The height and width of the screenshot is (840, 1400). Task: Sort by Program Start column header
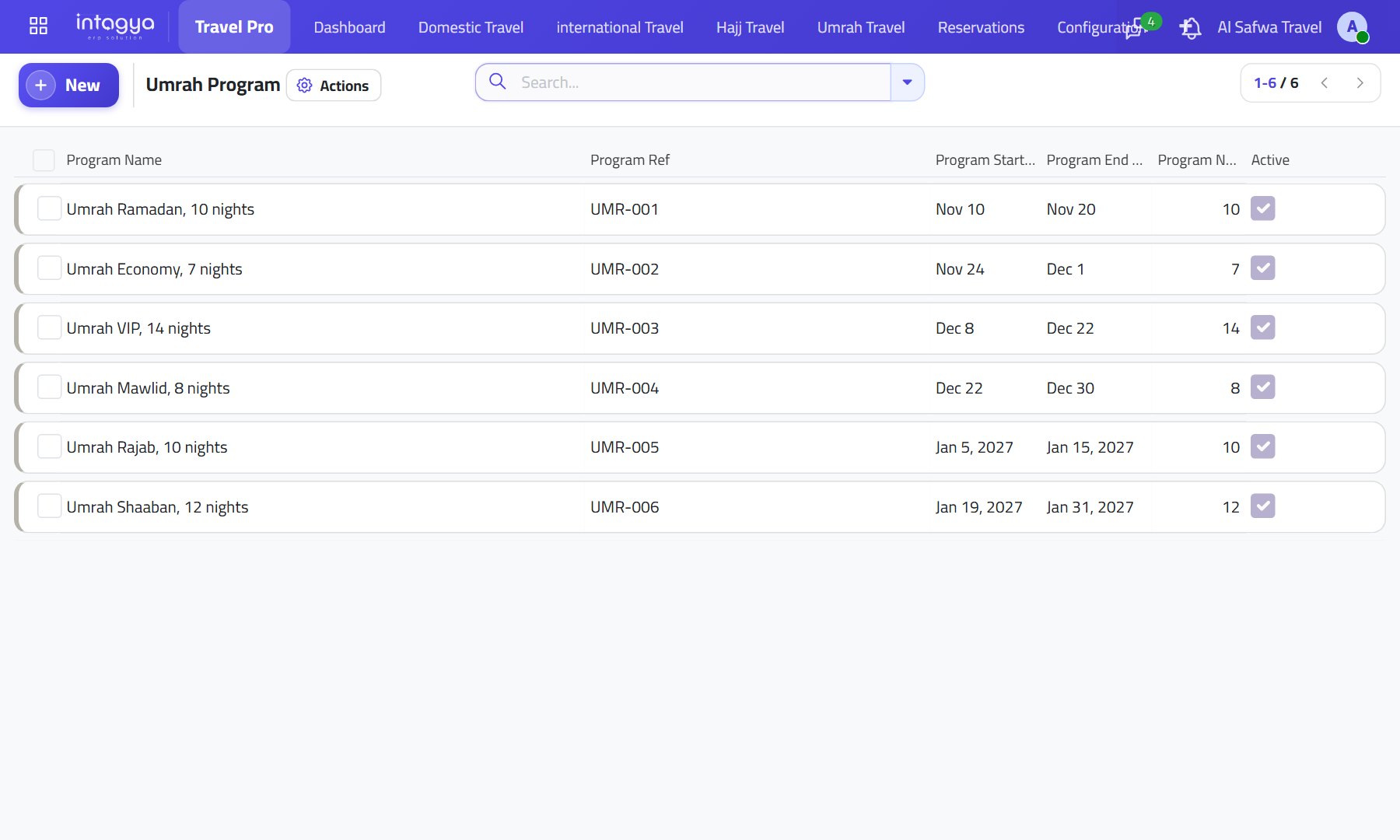pyautogui.click(x=985, y=160)
